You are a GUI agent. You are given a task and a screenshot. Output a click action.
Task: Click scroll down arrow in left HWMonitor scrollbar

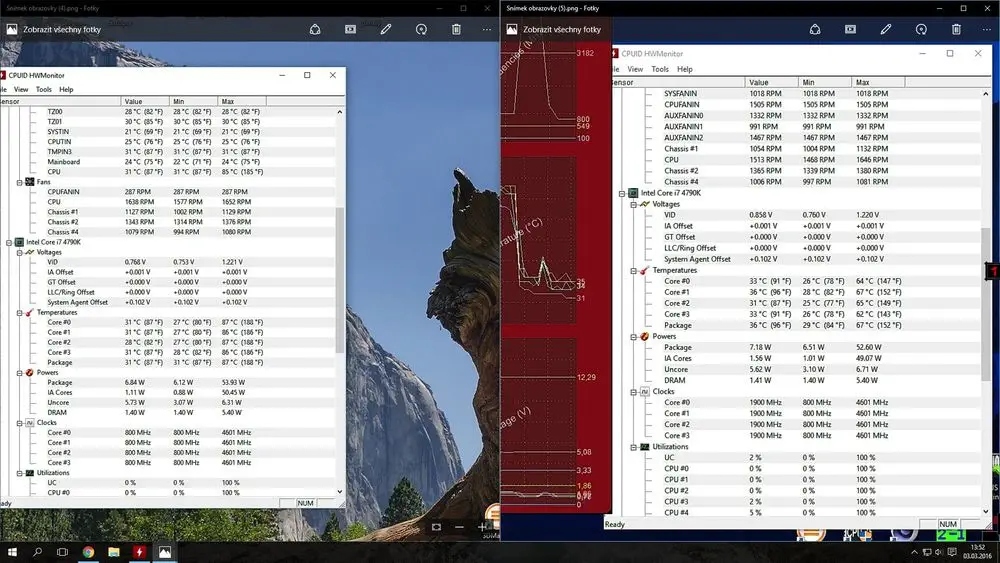coord(339,492)
